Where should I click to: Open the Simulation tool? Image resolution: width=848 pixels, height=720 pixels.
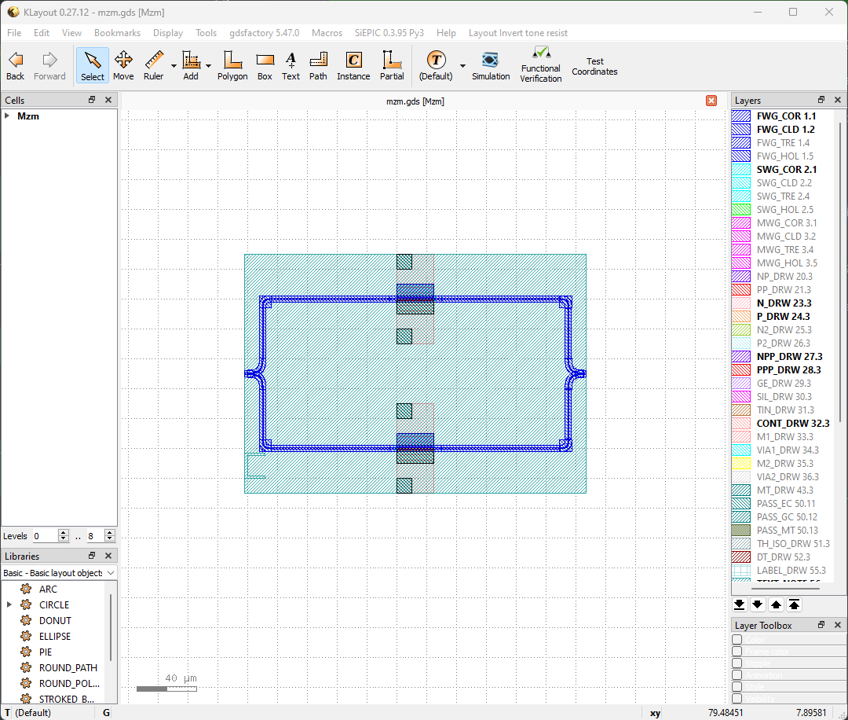click(x=491, y=65)
